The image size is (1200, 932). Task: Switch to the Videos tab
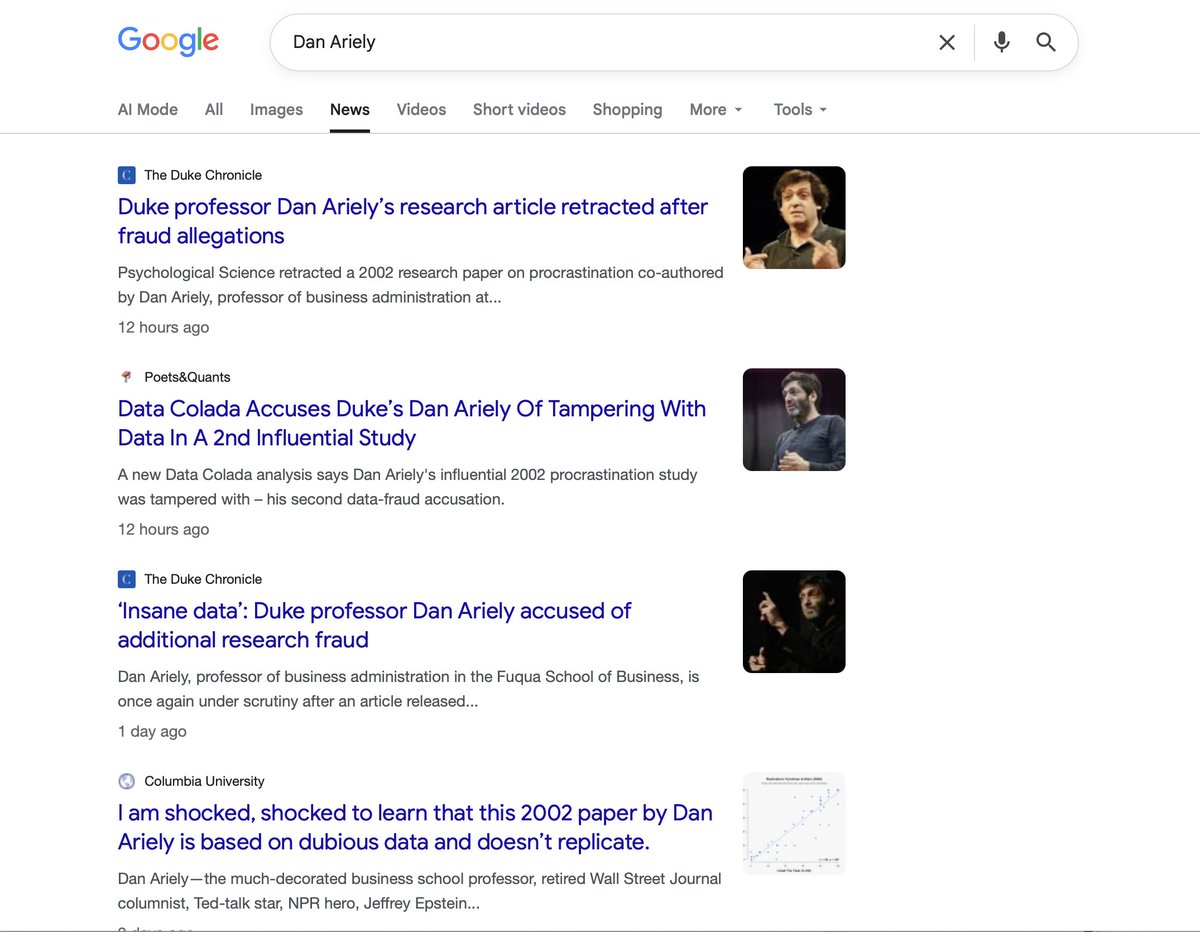(421, 110)
